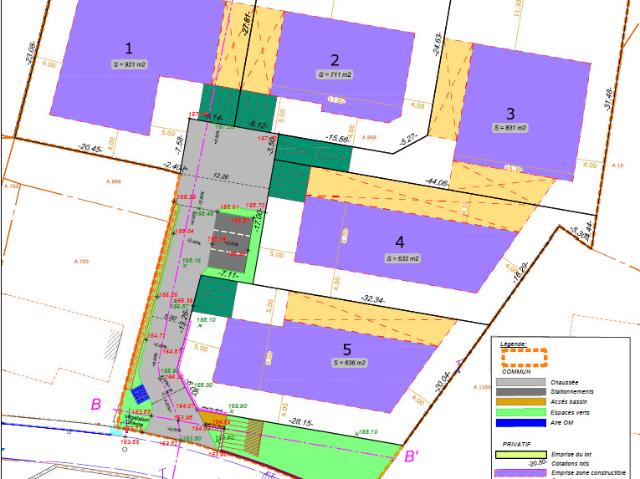Image resolution: width=640 pixels, height=479 pixels.
Task: Select the lot number 1 label
Action: (x=129, y=49)
